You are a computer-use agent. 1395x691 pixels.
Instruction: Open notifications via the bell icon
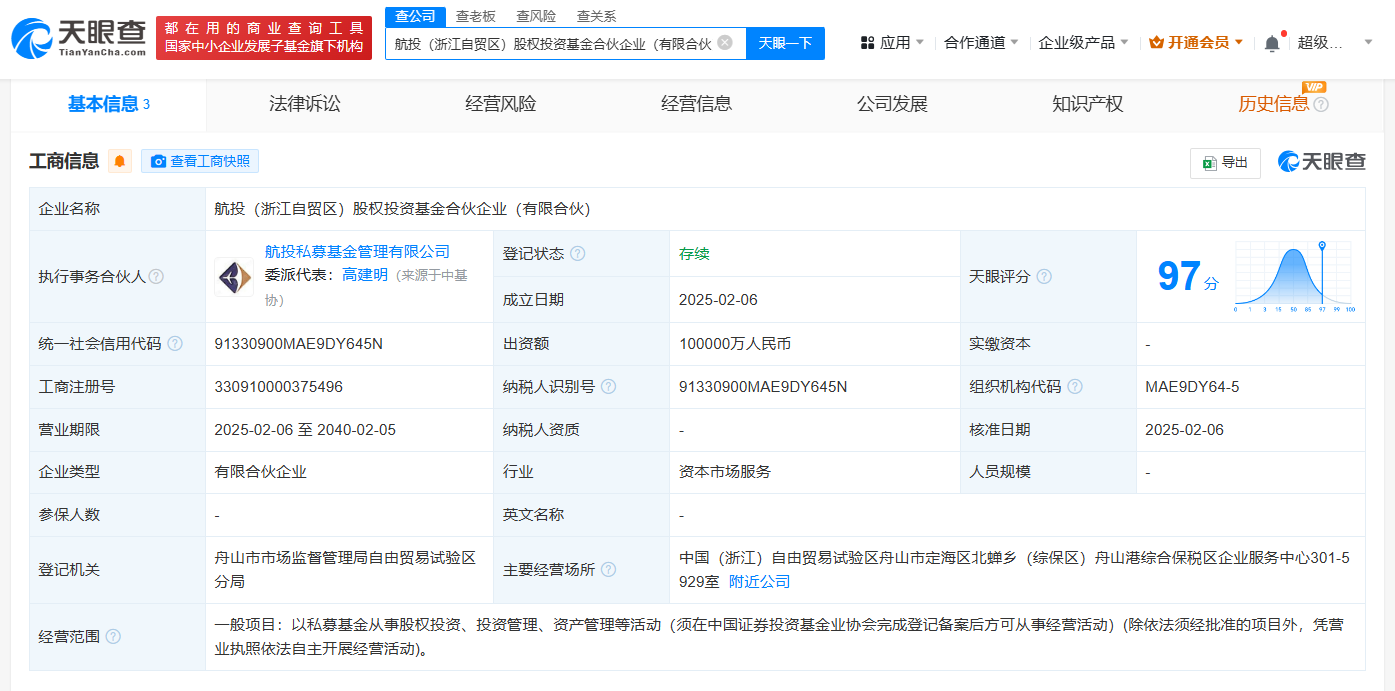pos(1270,42)
